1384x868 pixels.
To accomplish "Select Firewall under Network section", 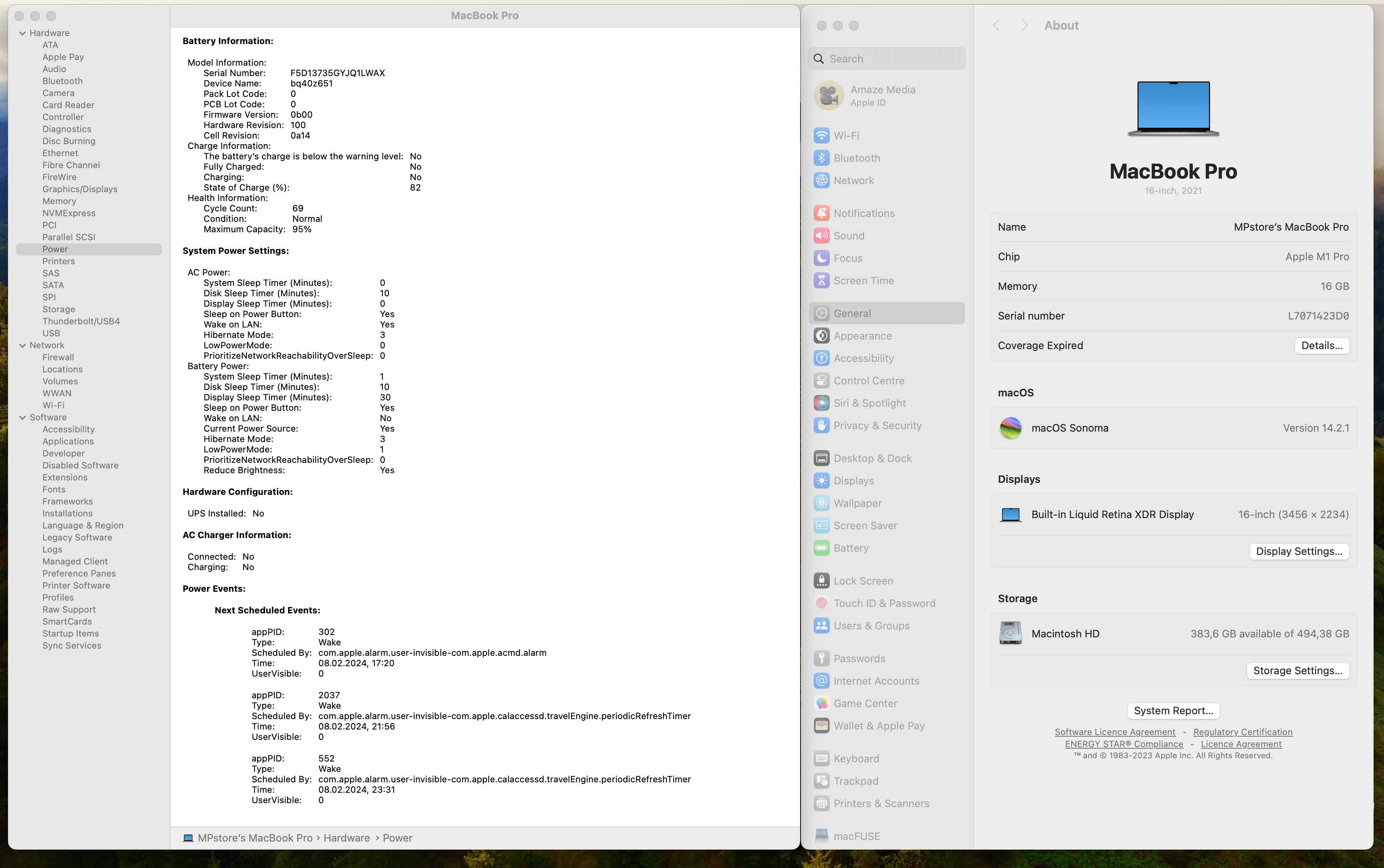I will (58, 357).
